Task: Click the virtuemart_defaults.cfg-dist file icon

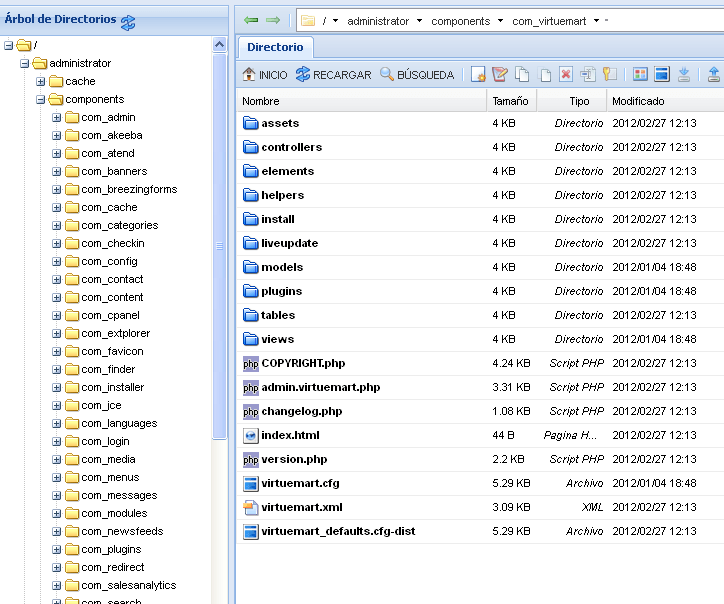Action: tap(251, 532)
